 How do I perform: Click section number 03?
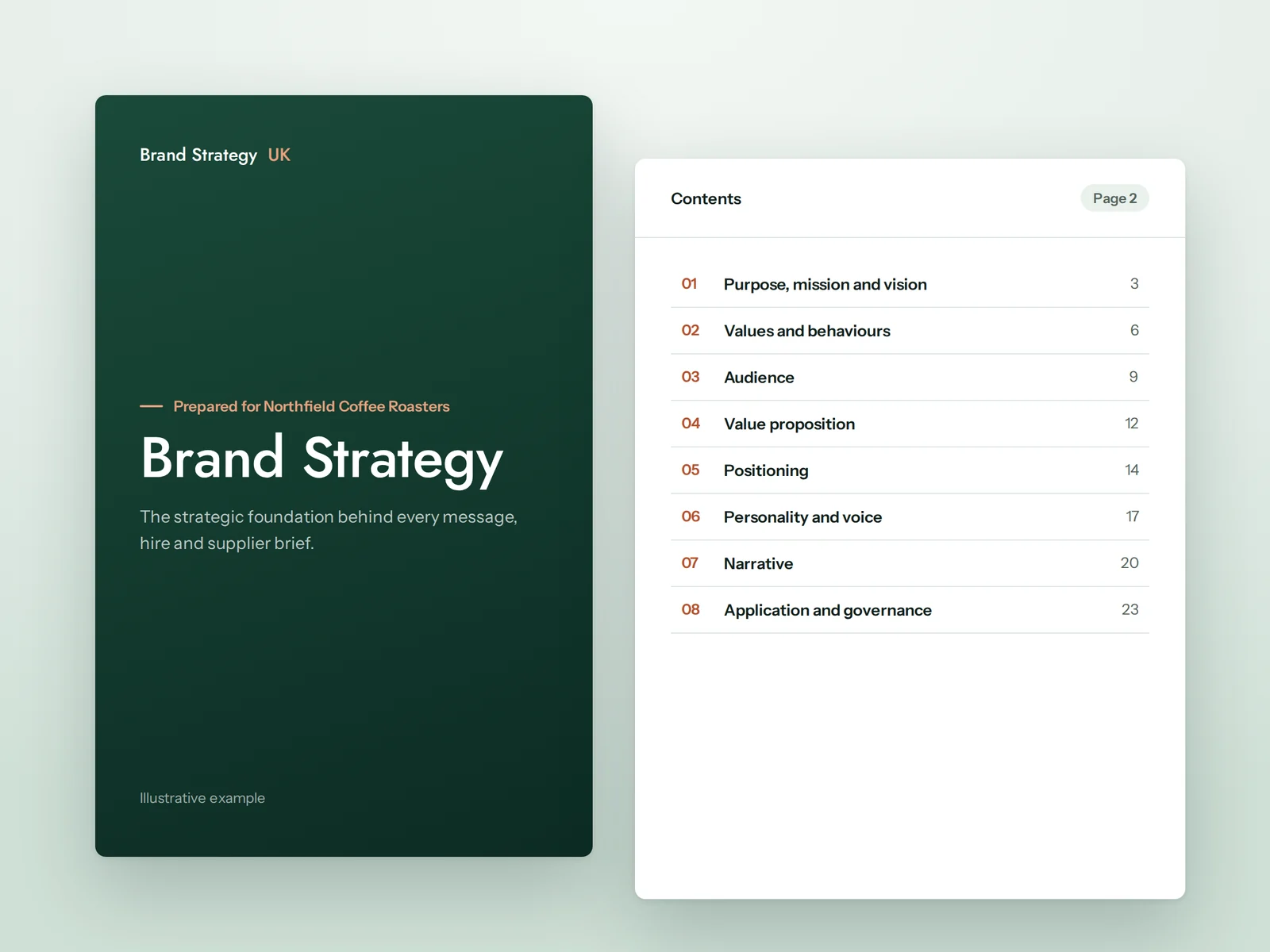(x=691, y=377)
